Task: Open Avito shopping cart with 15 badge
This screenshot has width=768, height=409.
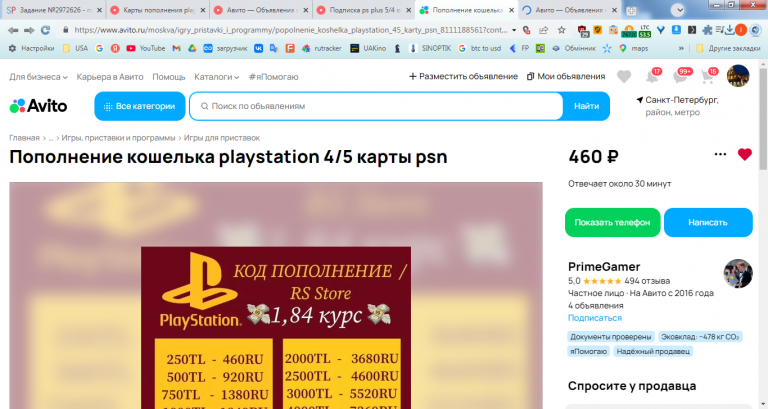Action: click(709, 76)
